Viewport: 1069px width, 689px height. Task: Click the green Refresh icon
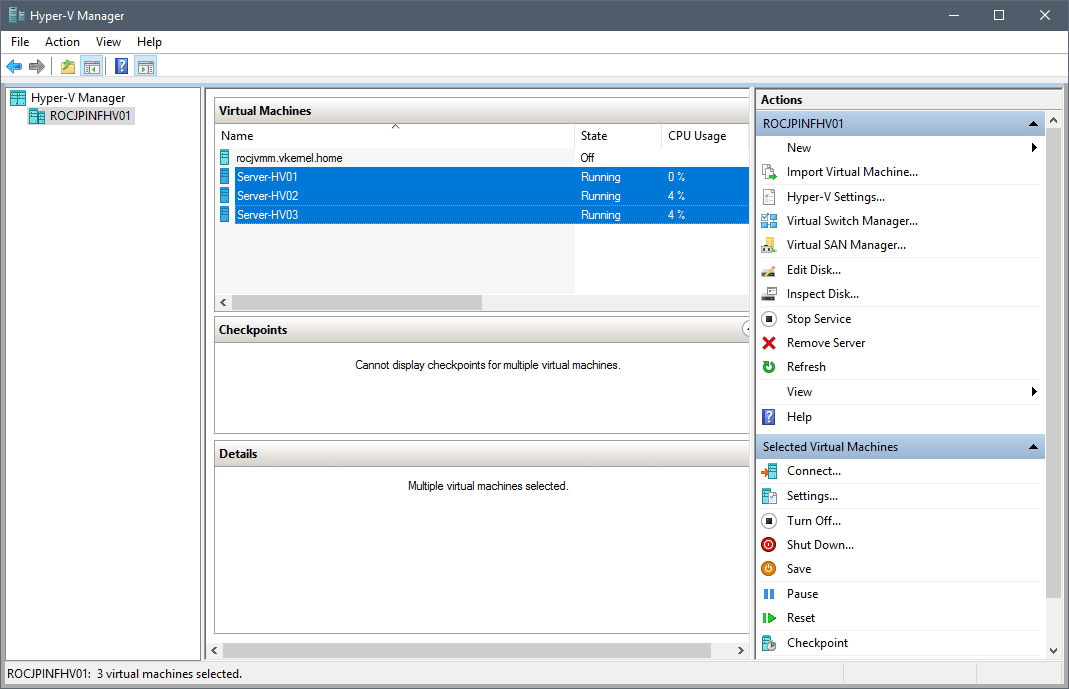769,367
